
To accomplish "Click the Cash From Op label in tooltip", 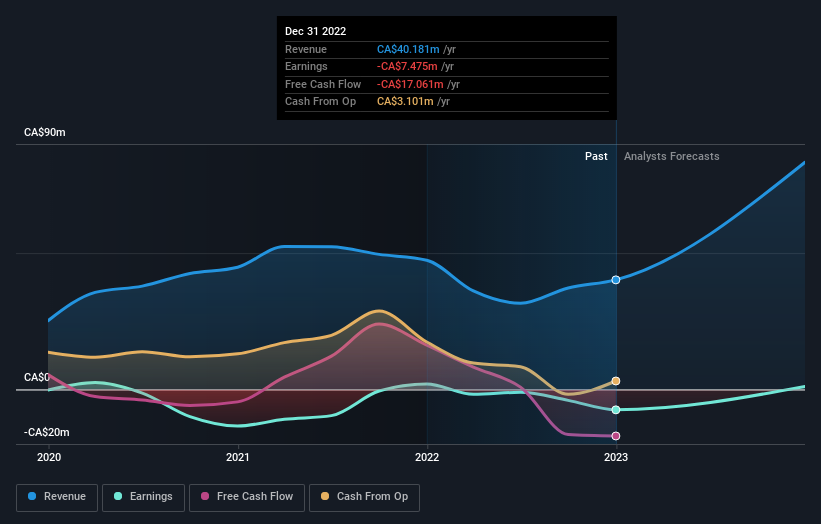I will (320, 102).
